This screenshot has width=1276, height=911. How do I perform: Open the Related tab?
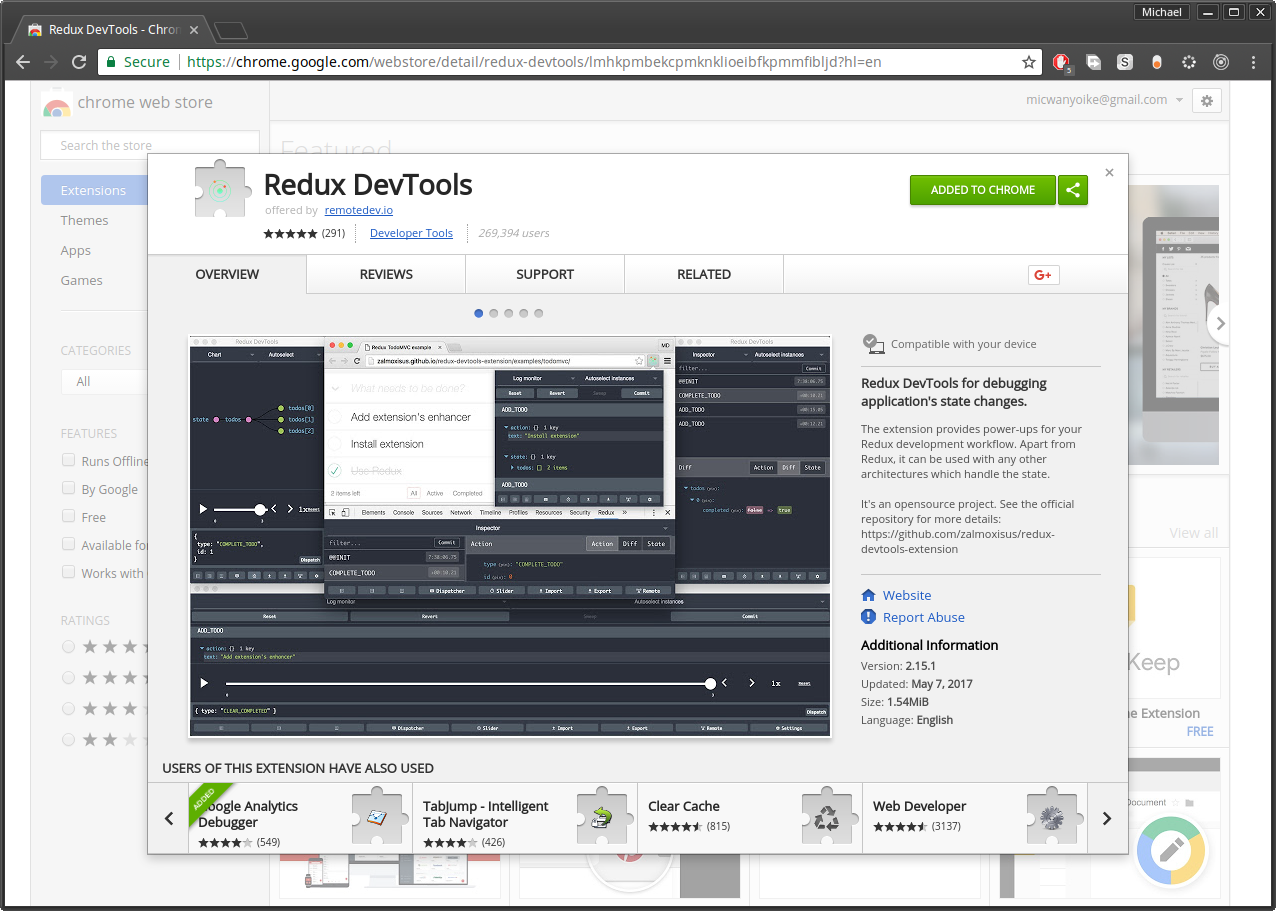(x=704, y=274)
